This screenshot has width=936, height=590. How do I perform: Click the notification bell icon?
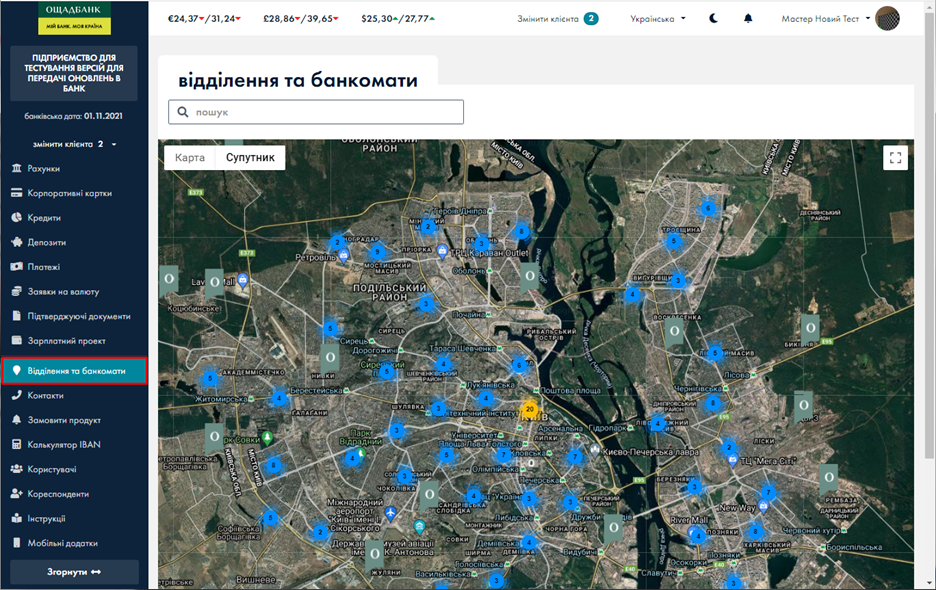(x=748, y=19)
